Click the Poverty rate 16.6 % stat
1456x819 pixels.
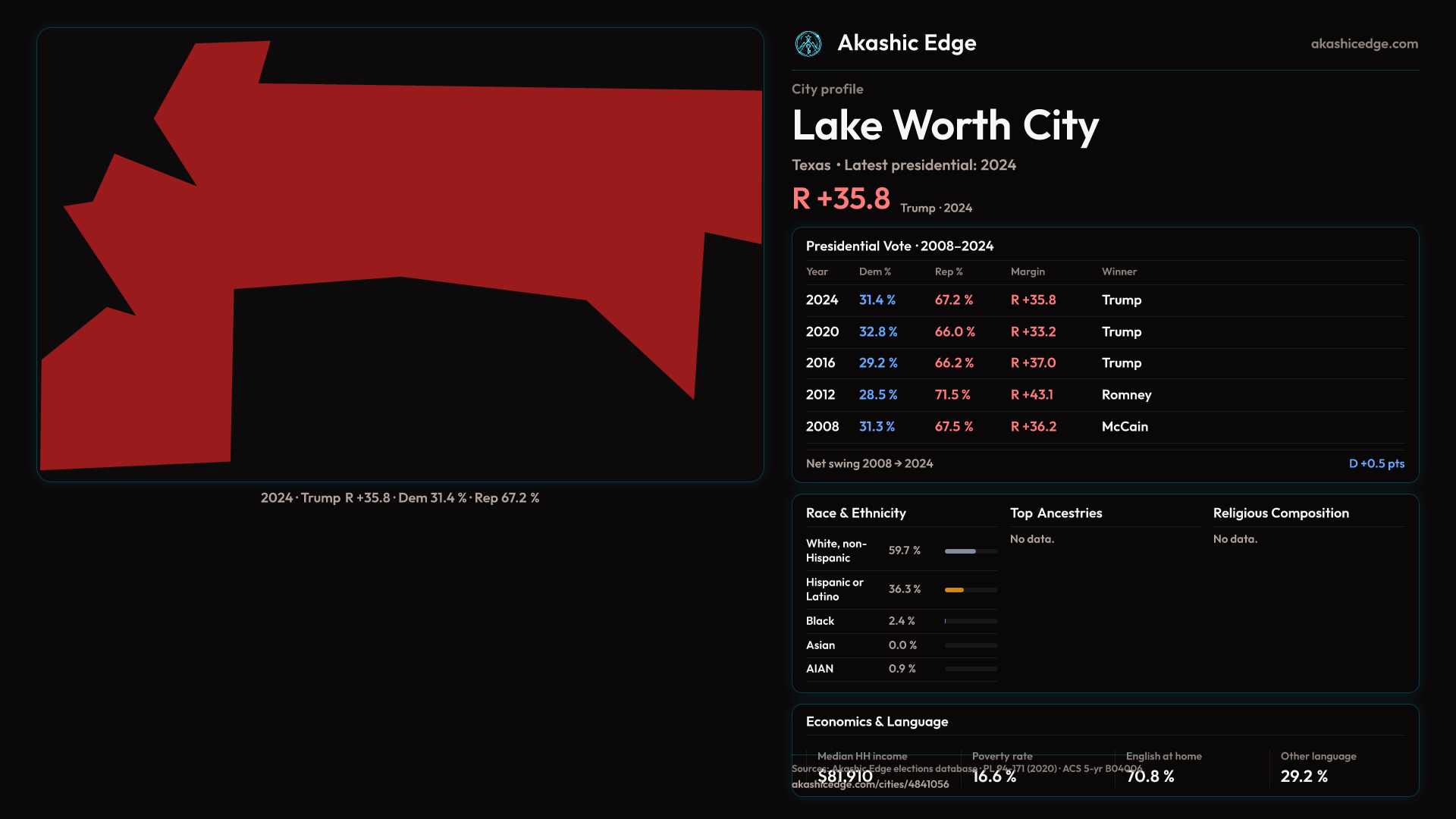994,777
